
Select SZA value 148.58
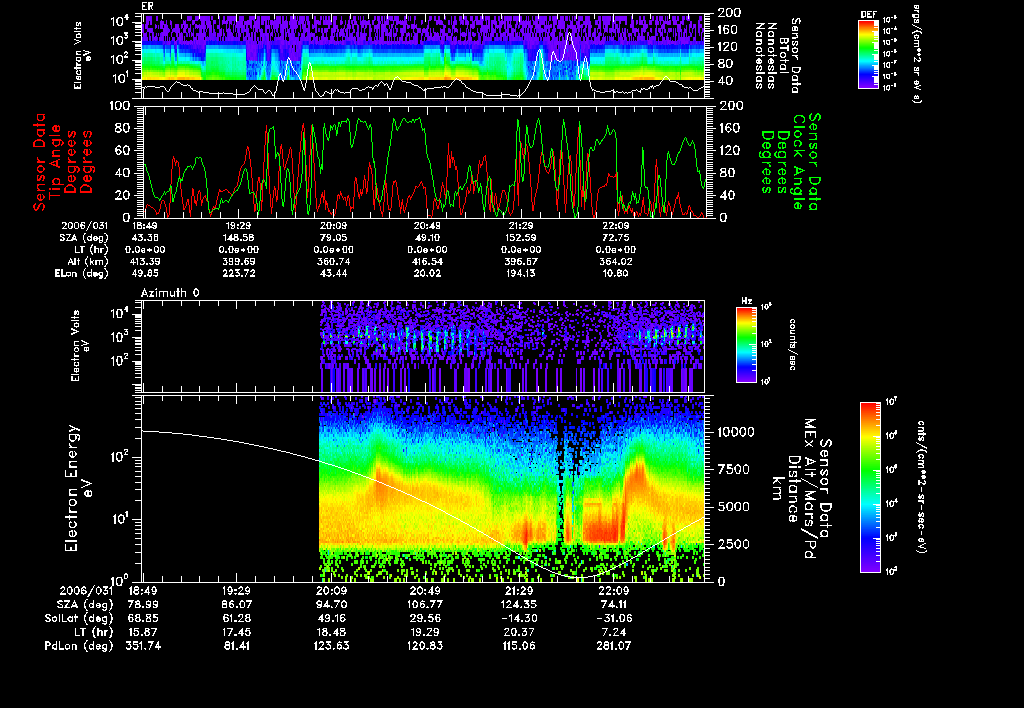click(x=239, y=238)
